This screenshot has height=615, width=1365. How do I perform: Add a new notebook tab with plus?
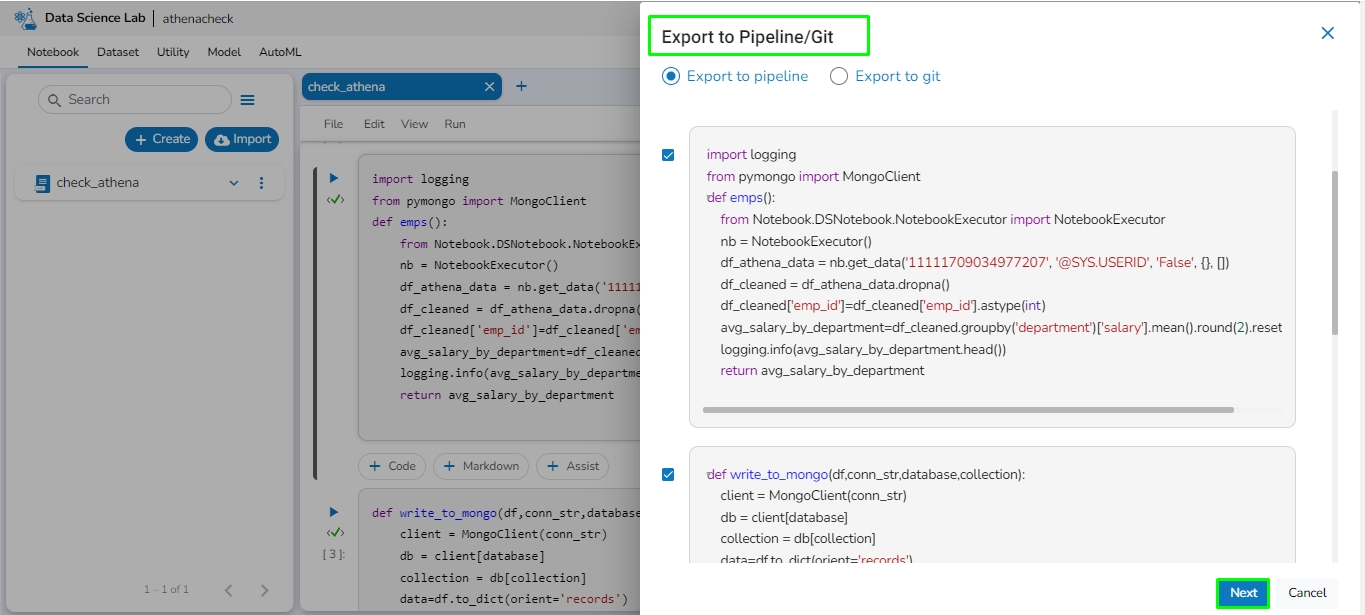point(521,87)
